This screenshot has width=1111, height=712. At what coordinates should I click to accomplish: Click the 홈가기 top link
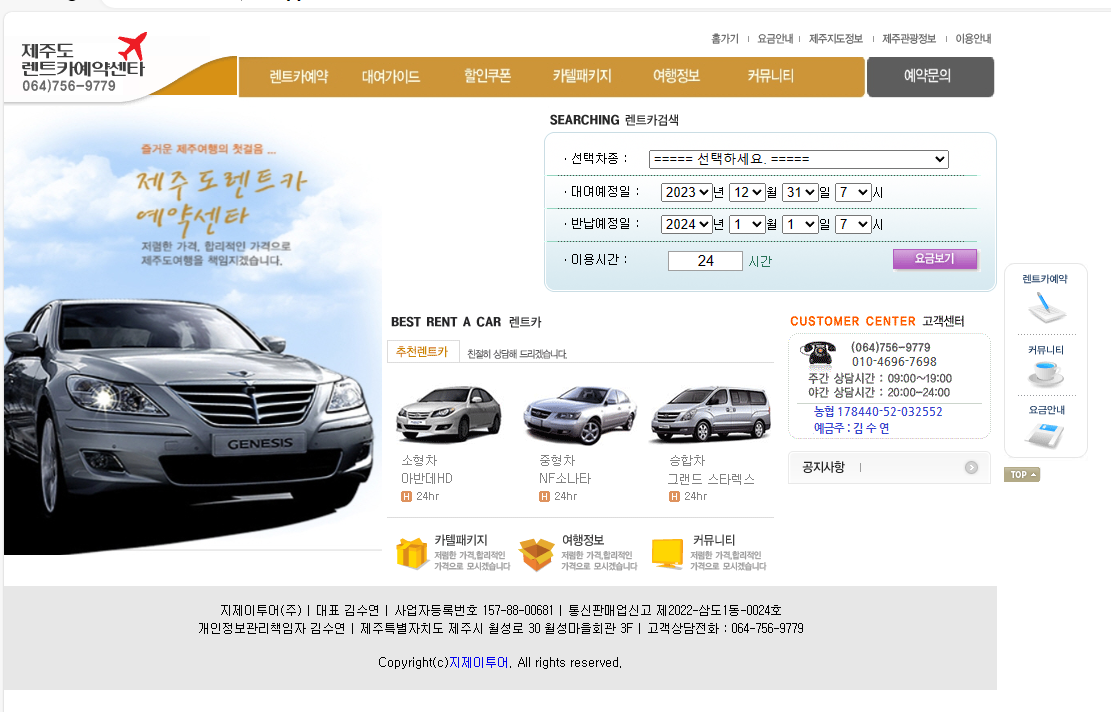(x=725, y=39)
